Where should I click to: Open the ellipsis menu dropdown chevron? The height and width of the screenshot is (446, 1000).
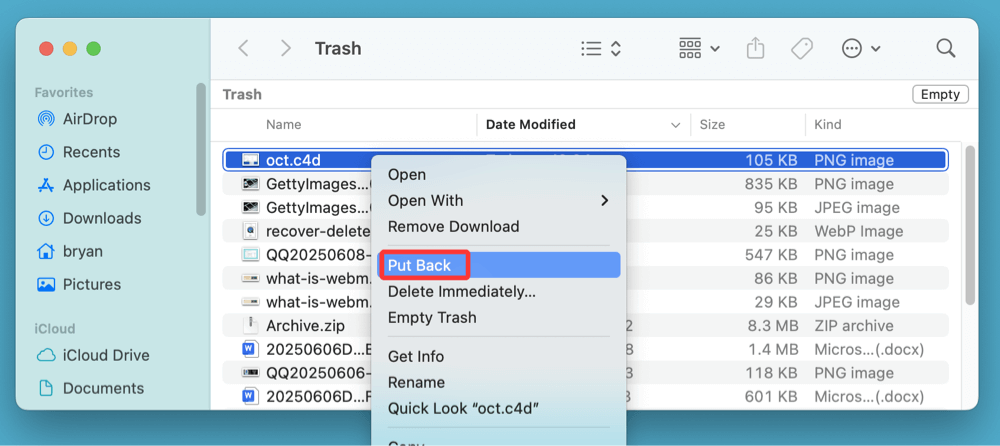876,49
